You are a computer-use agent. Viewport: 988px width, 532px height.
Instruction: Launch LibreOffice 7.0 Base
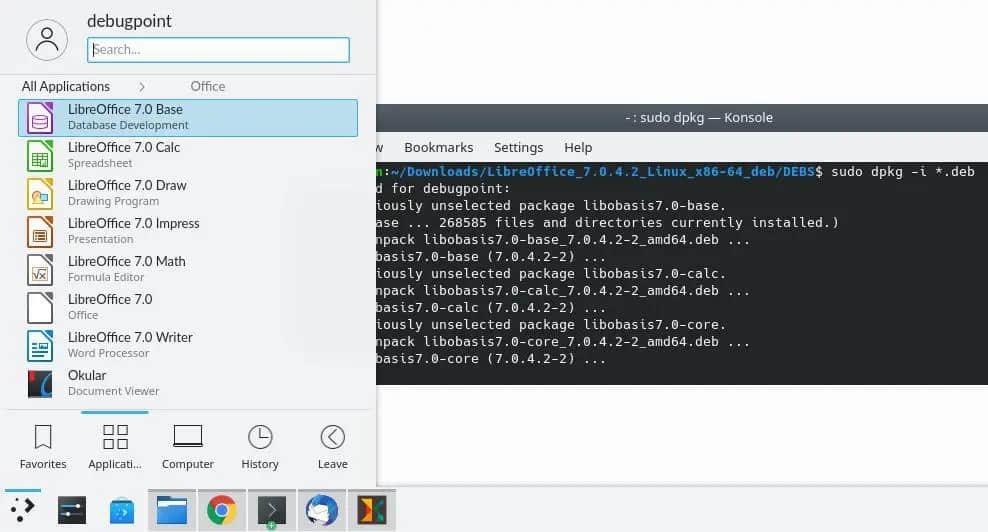pyautogui.click(x=187, y=117)
